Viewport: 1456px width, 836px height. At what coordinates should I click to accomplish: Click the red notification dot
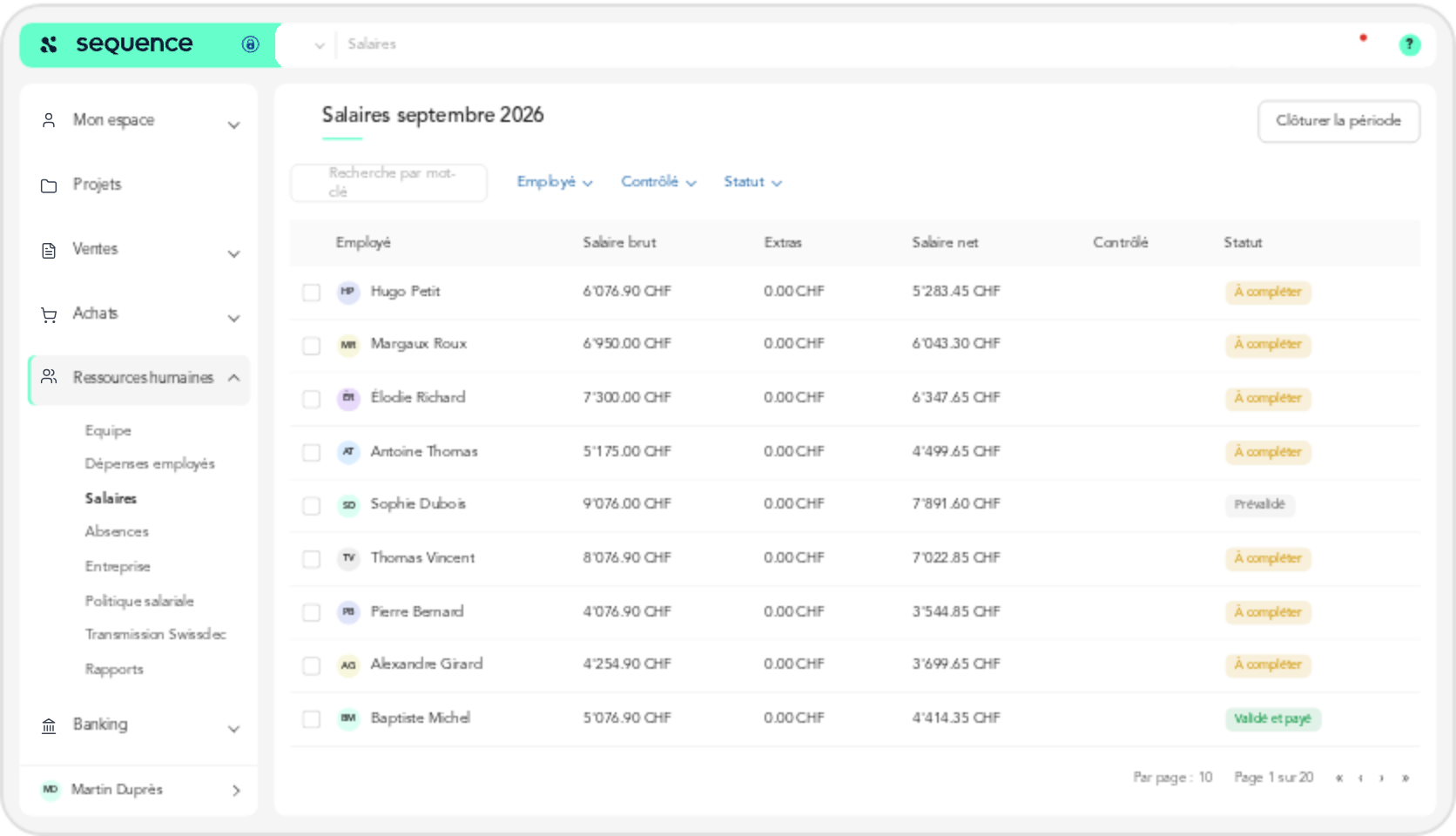(x=1363, y=37)
